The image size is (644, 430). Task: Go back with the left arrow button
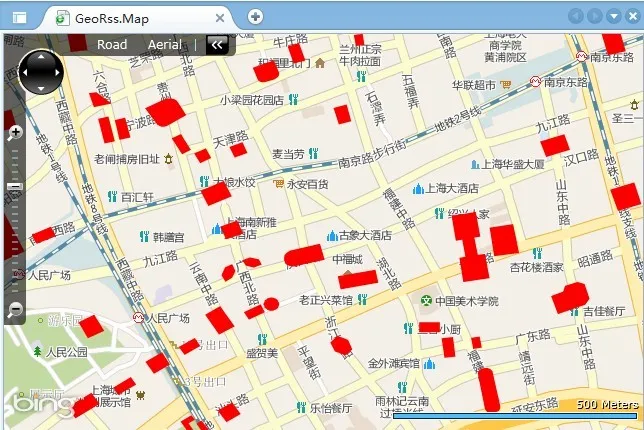[x=576, y=16]
